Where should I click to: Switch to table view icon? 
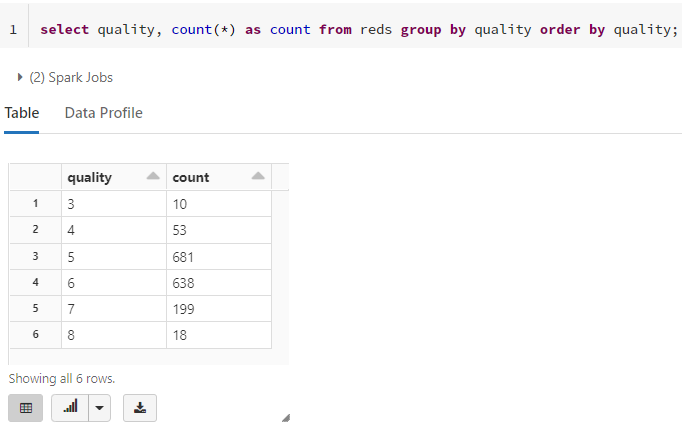[x=26, y=408]
